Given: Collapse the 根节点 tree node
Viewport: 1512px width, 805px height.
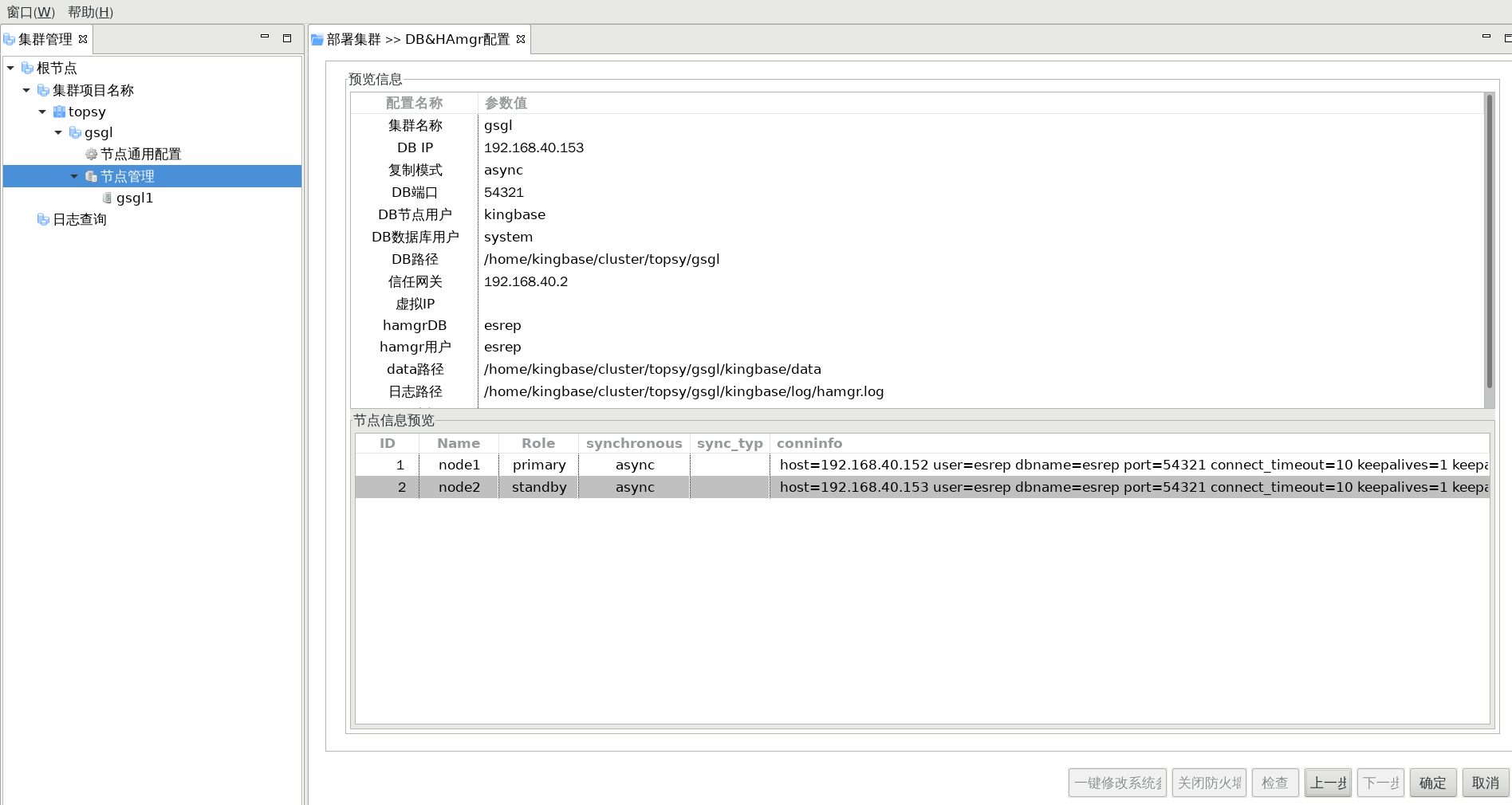Looking at the screenshot, I should (x=11, y=69).
